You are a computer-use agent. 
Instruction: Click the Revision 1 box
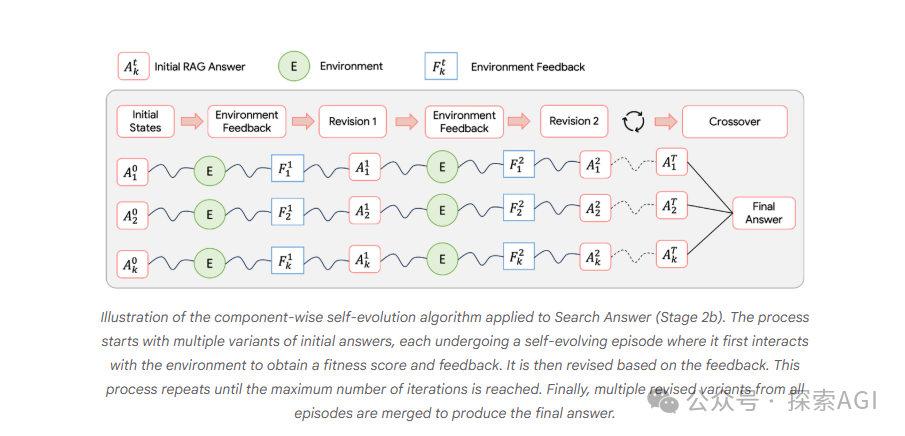(x=353, y=121)
